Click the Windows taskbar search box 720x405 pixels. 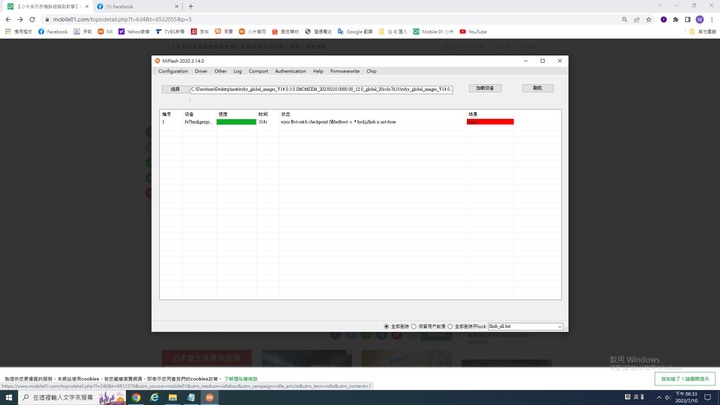pos(72,397)
